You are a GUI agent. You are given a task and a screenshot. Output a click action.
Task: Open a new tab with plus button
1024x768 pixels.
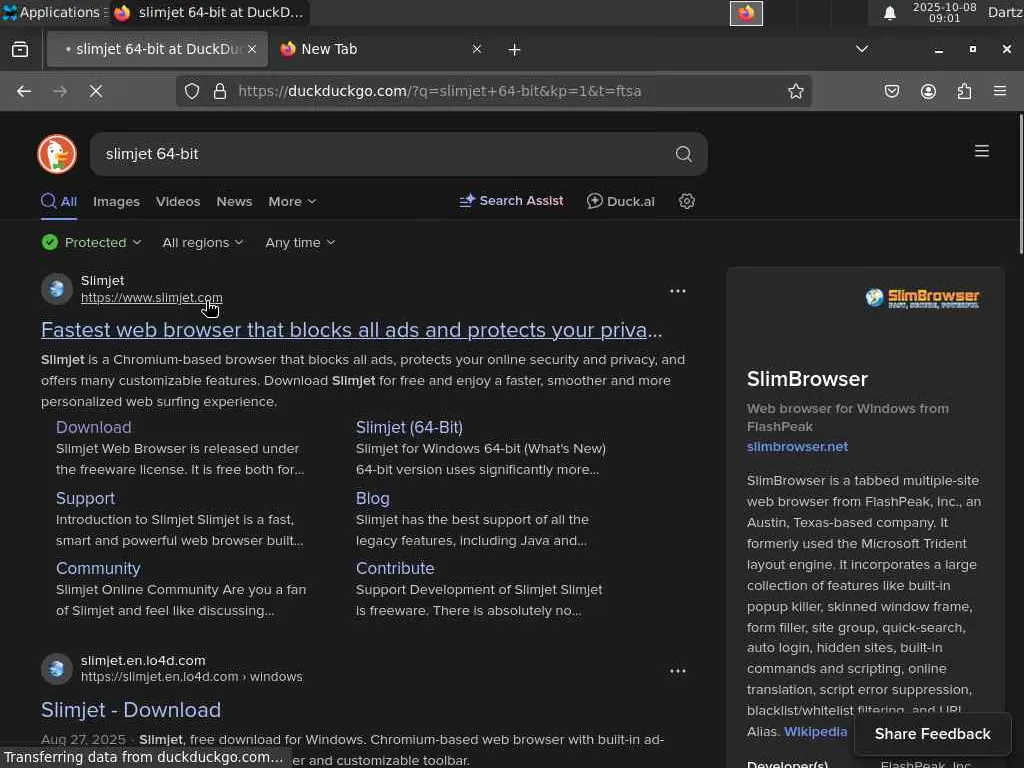pos(515,50)
